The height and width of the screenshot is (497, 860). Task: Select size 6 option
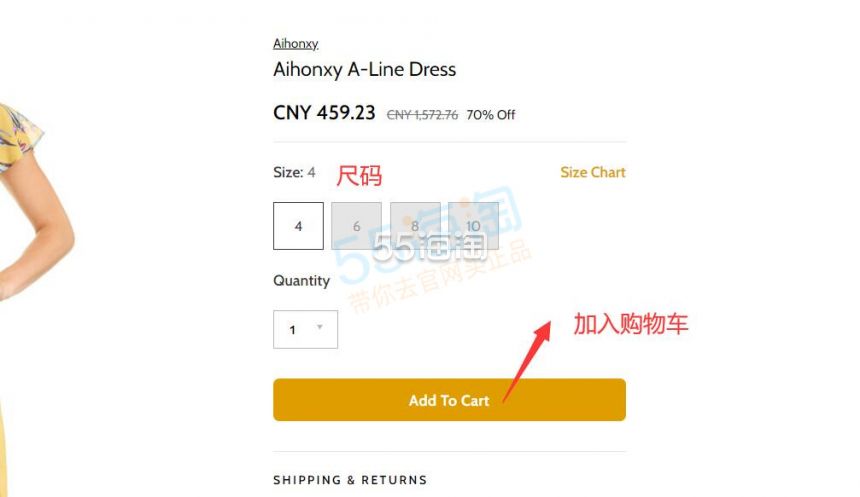point(357,226)
